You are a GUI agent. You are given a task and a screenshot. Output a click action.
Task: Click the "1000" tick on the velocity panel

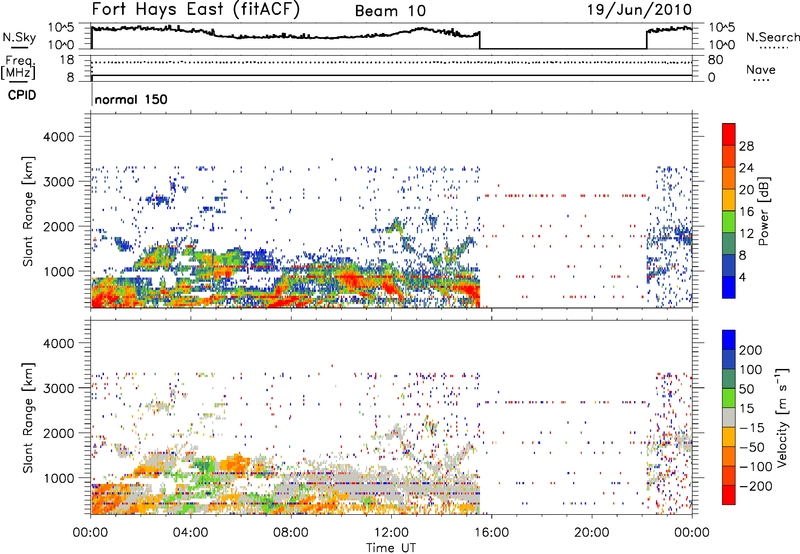(x=58, y=478)
